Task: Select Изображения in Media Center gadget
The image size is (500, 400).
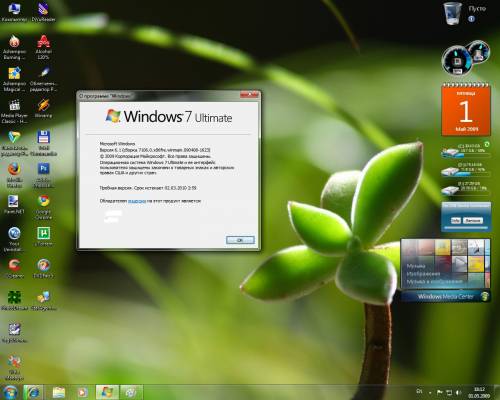Action: point(423,274)
